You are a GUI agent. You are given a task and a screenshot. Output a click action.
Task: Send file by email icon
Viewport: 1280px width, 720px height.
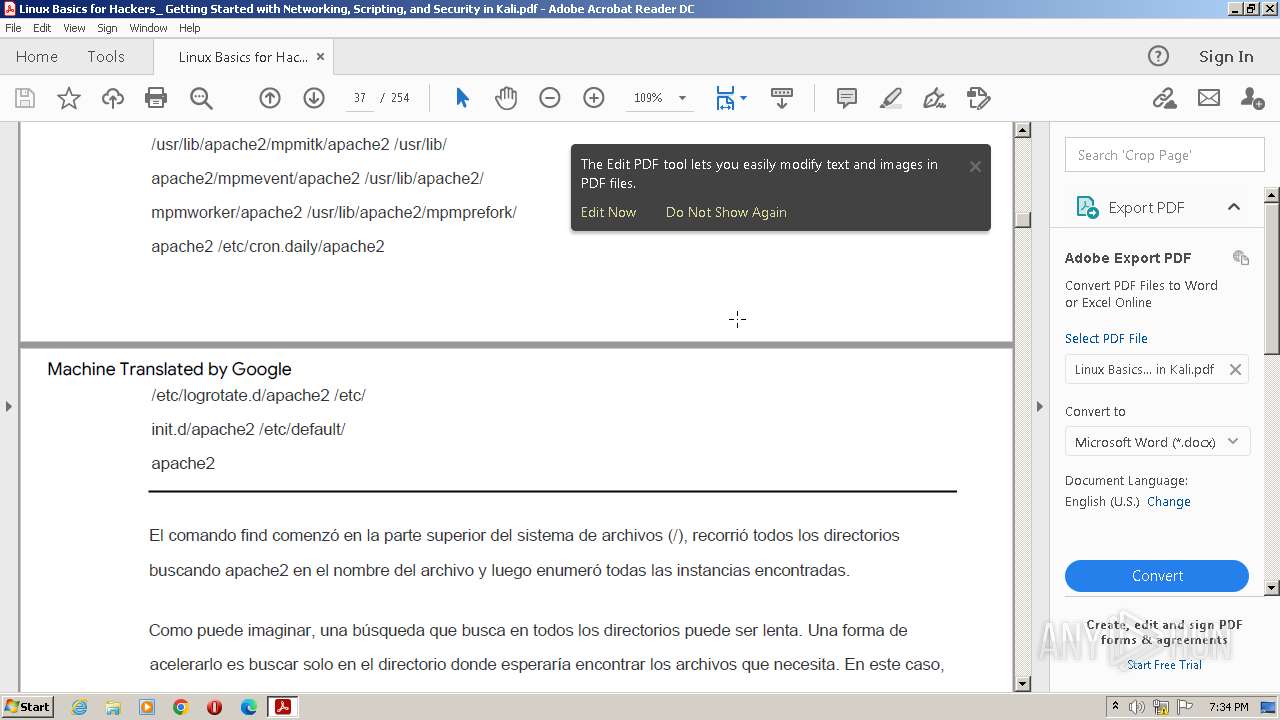(x=1209, y=98)
